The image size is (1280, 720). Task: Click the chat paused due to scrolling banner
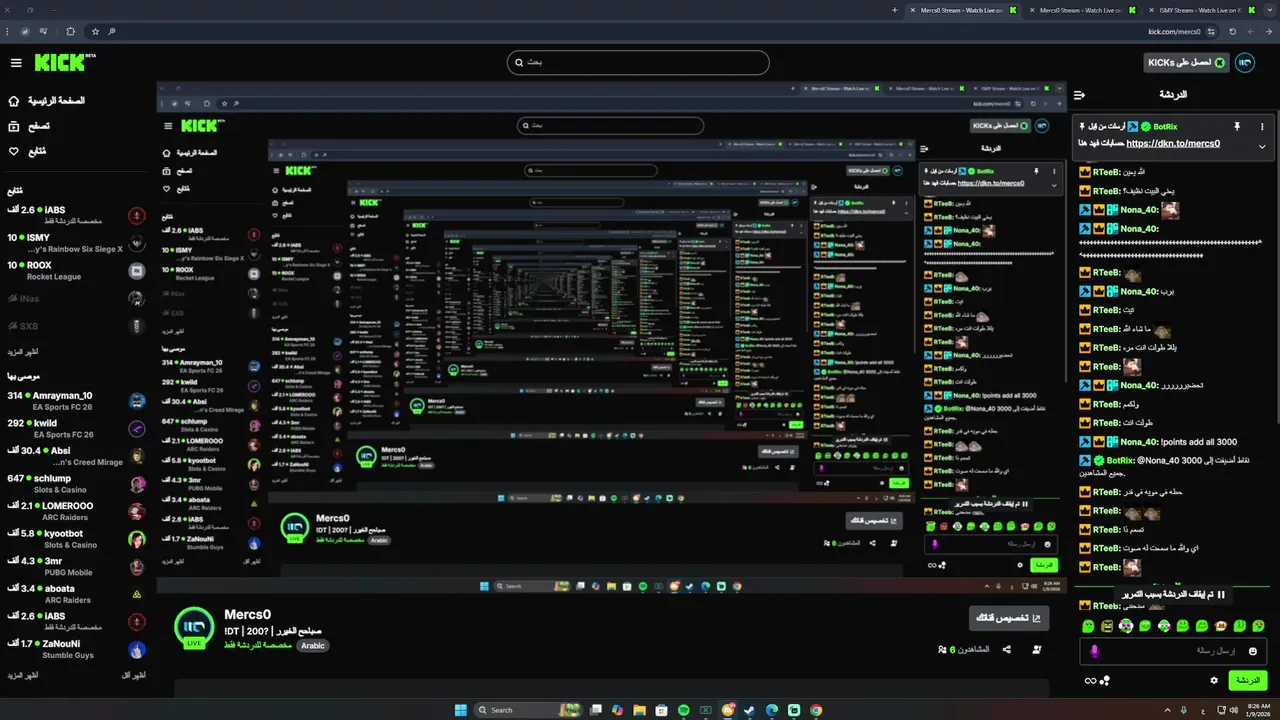(x=1173, y=594)
